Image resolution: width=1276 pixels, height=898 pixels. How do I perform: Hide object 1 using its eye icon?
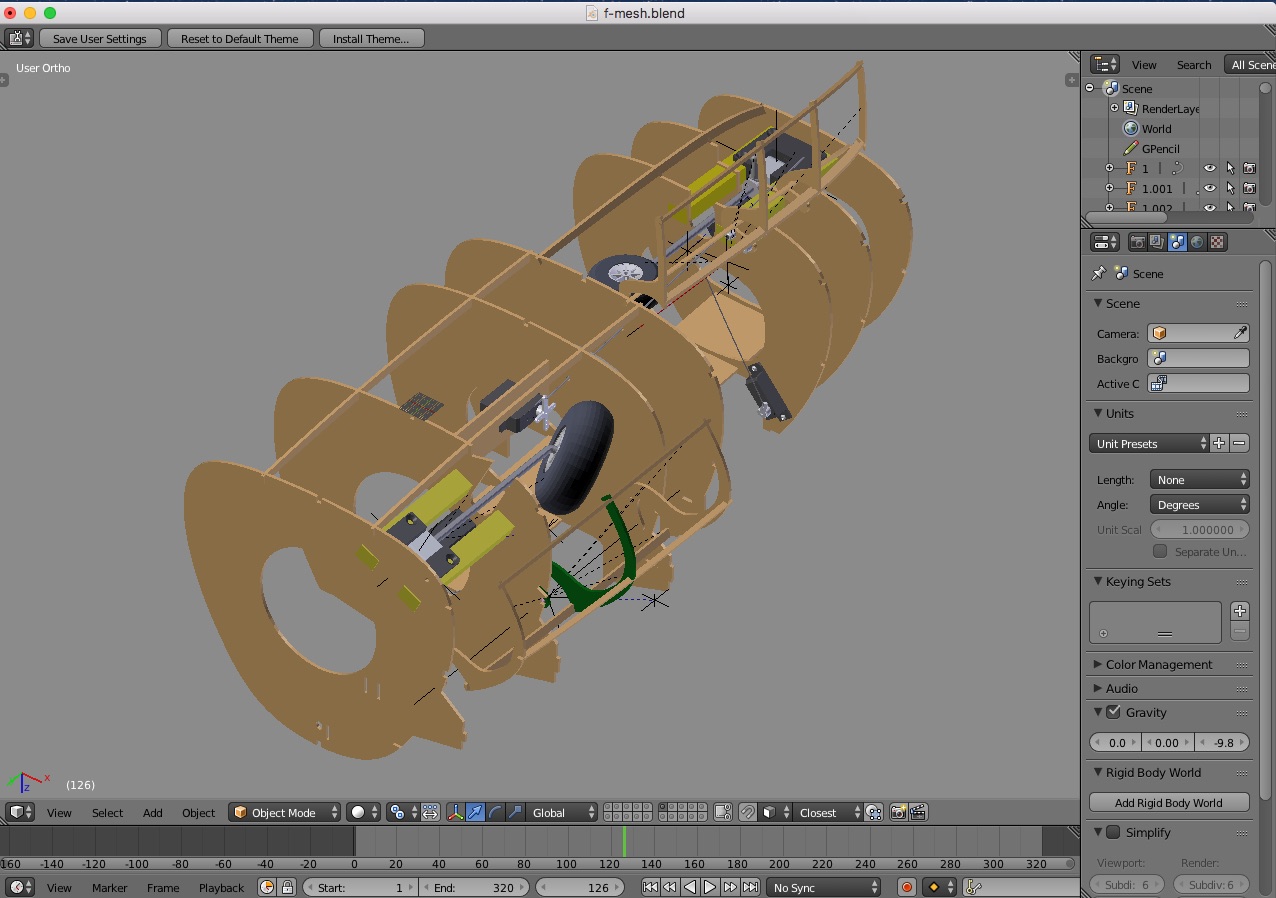pos(1209,168)
